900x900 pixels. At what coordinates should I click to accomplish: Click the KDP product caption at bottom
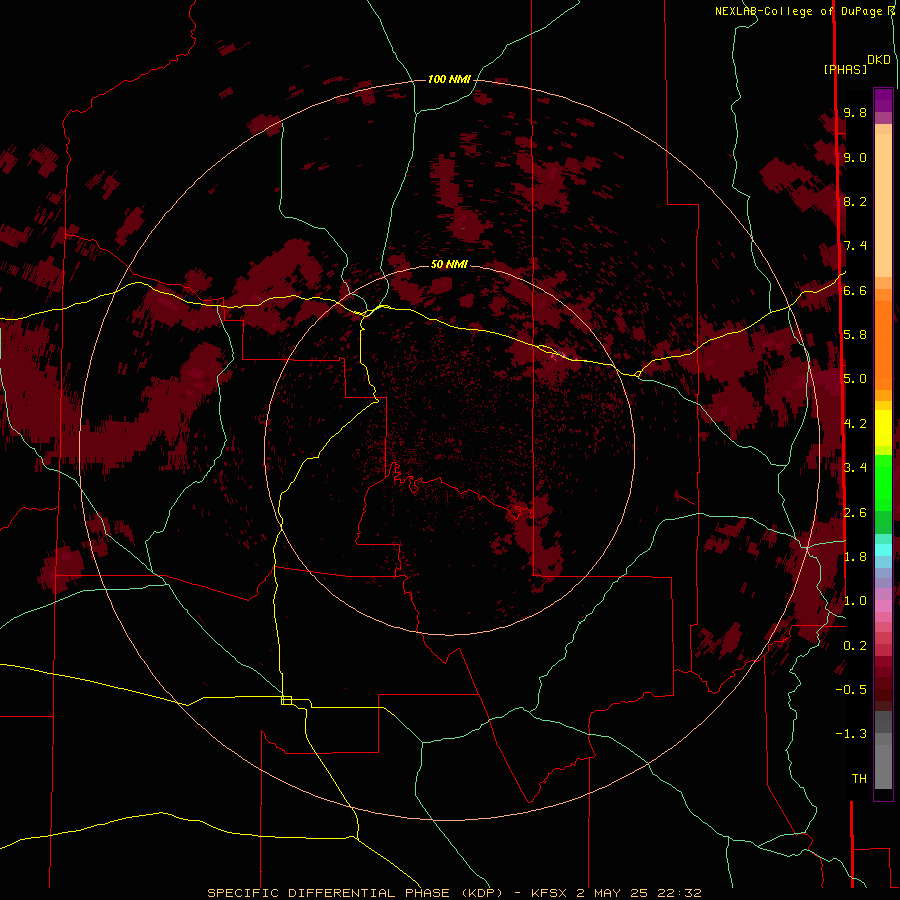(454, 893)
